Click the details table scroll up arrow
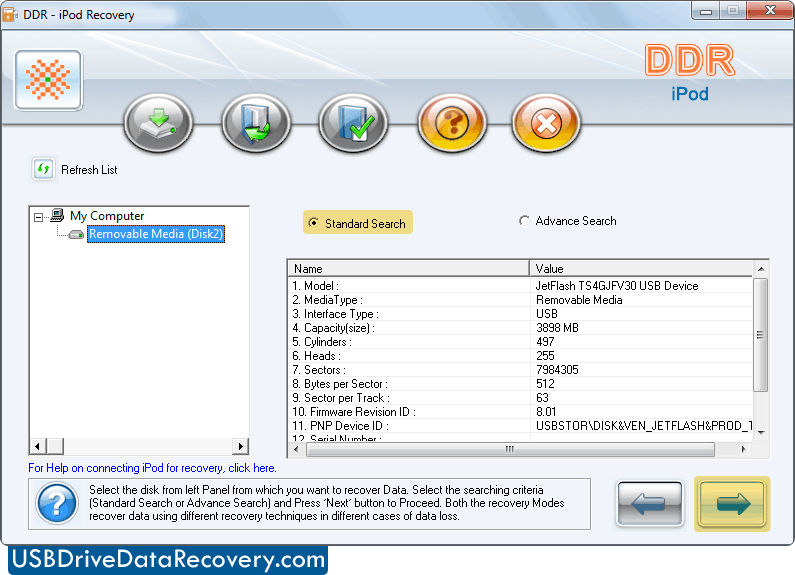The width and height of the screenshot is (795, 575). coord(761,269)
